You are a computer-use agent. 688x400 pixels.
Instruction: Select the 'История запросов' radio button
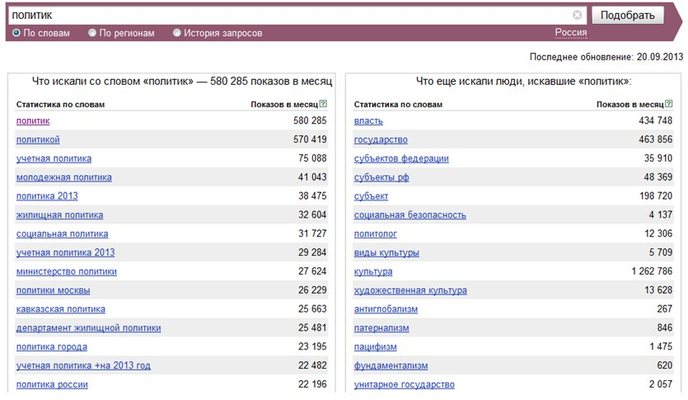coord(177,33)
